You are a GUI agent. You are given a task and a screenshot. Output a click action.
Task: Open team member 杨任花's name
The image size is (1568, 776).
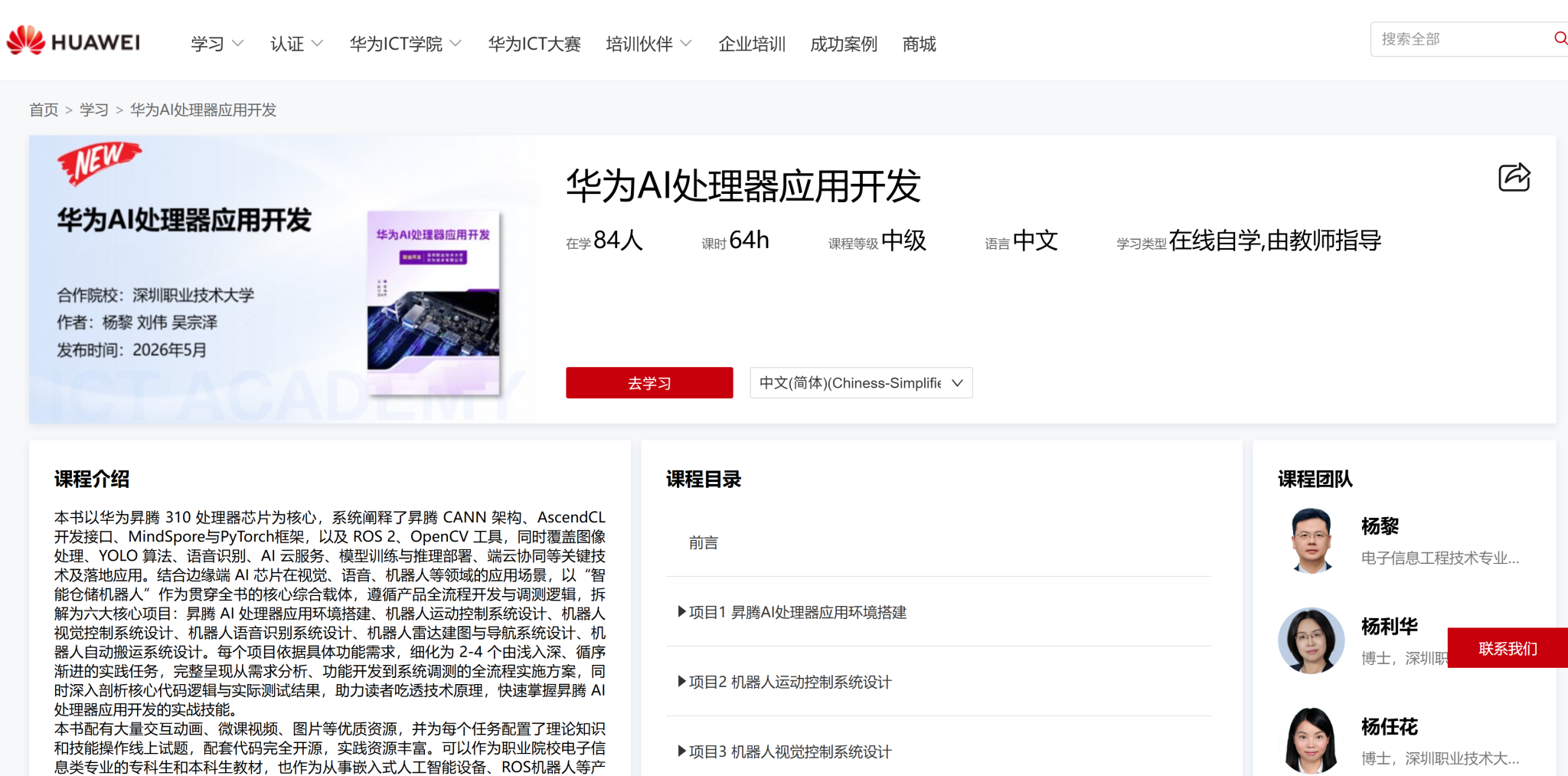click(1390, 727)
